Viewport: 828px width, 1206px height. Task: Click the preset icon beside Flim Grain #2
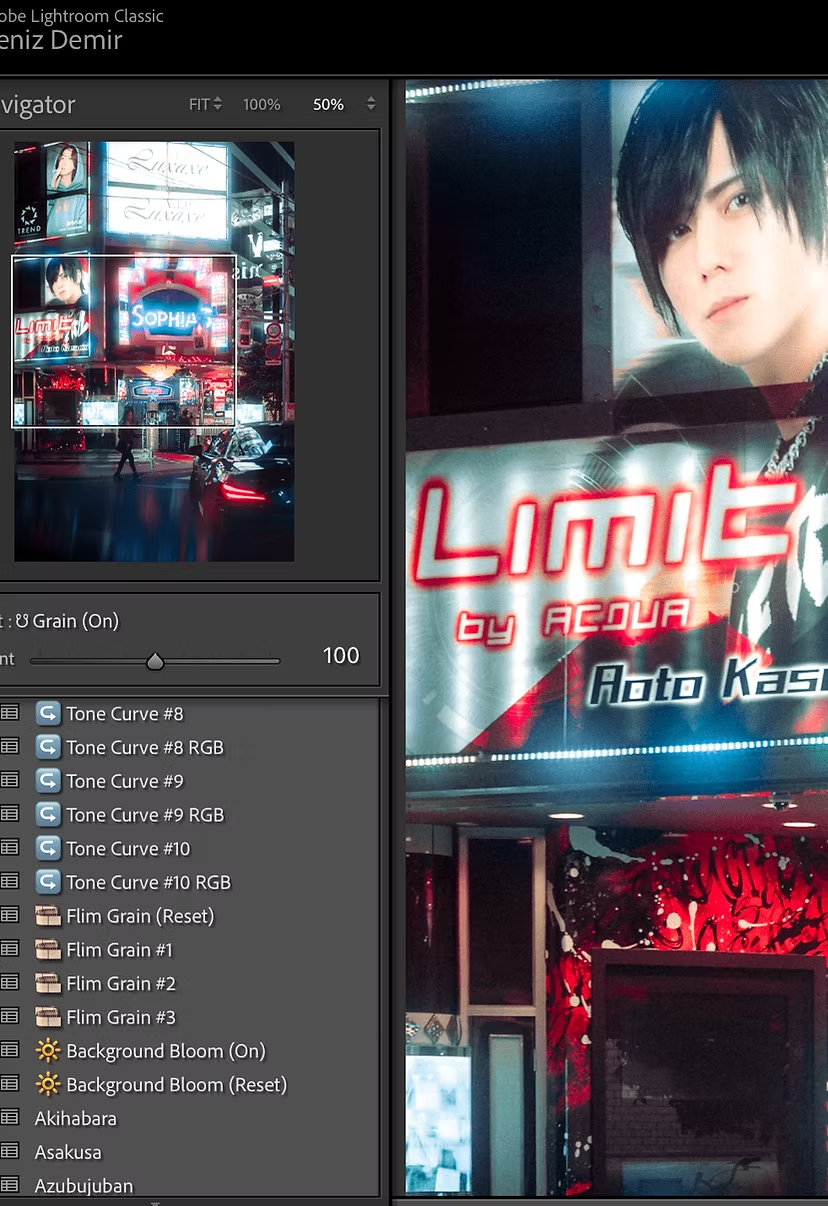[x=9, y=984]
